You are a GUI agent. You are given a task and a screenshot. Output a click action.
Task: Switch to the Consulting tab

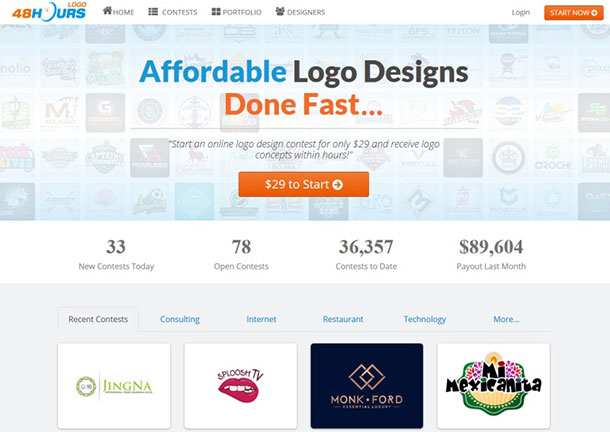[x=180, y=319]
